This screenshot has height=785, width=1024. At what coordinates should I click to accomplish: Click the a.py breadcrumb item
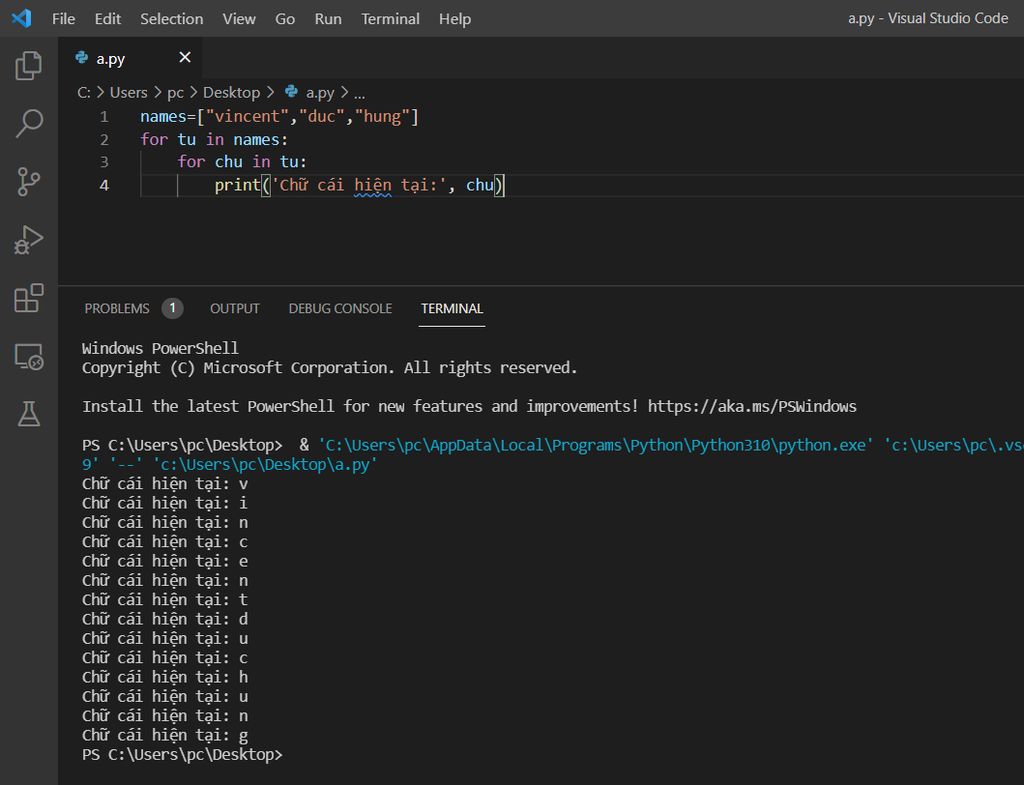(320, 92)
